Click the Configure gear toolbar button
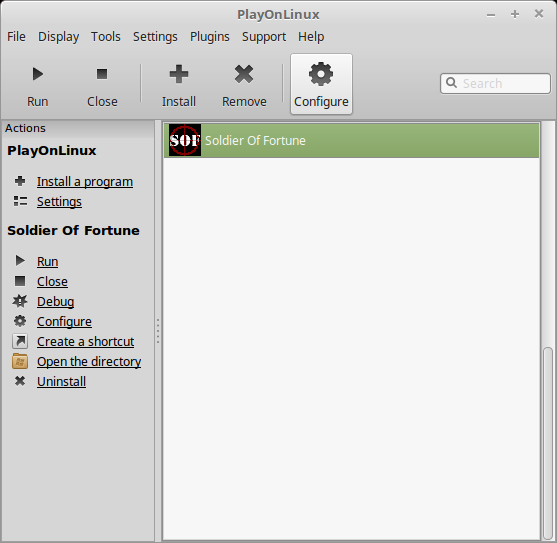557x543 pixels. coord(321,84)
